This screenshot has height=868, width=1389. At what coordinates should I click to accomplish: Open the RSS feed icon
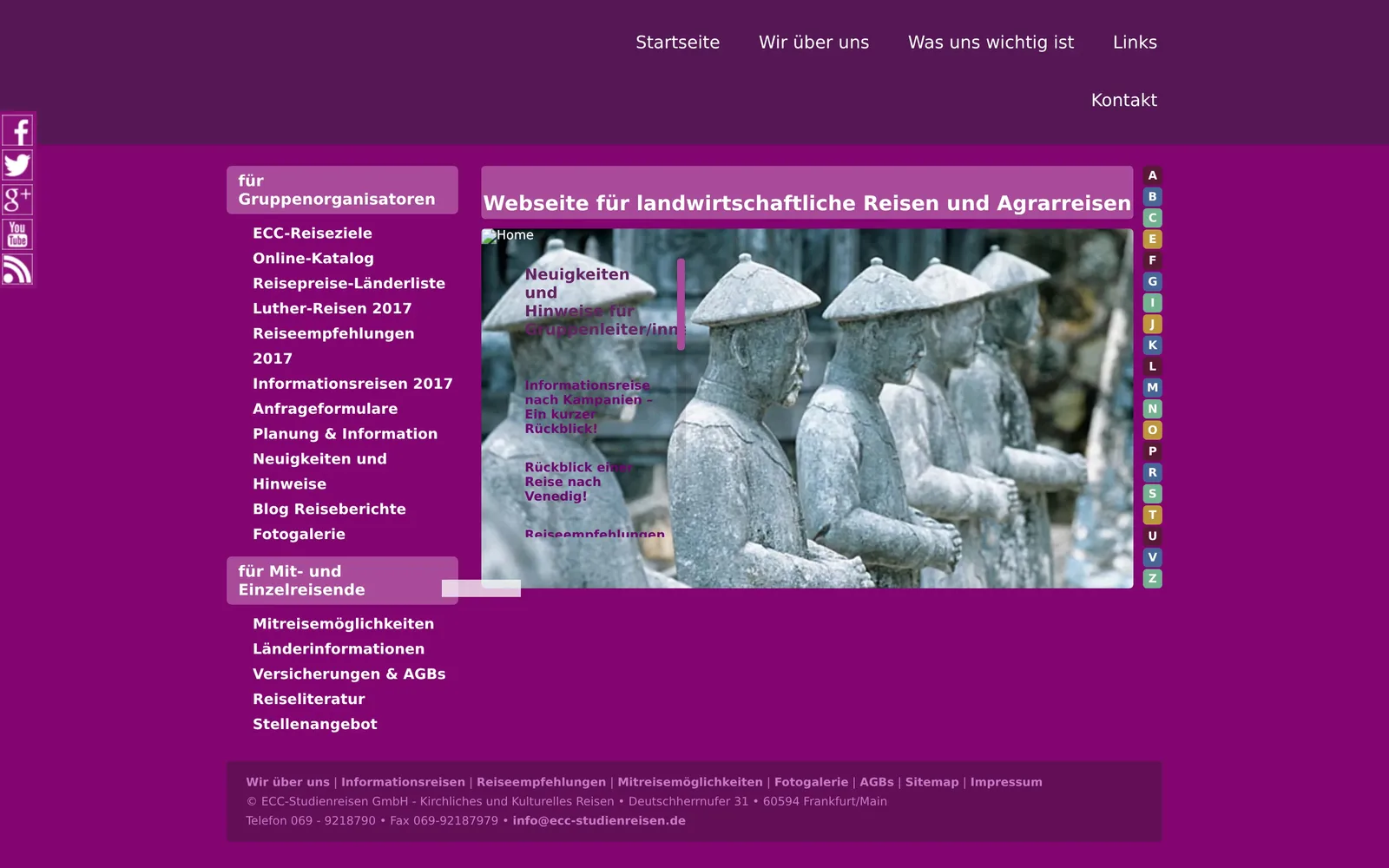[x=17, y=269]
